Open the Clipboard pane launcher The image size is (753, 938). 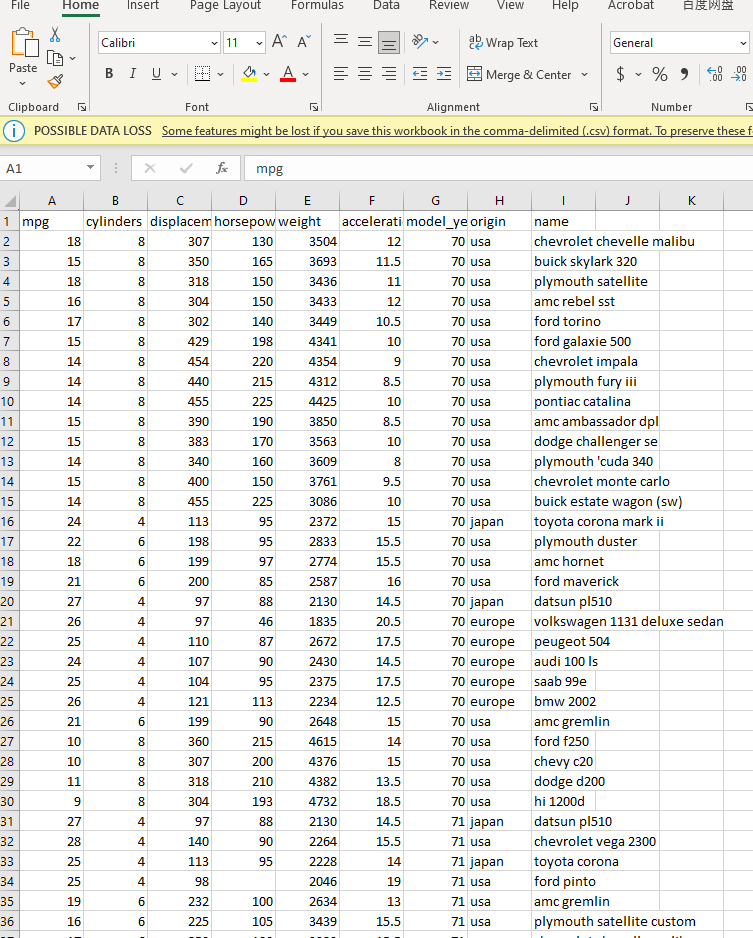(x=82, y=107)
